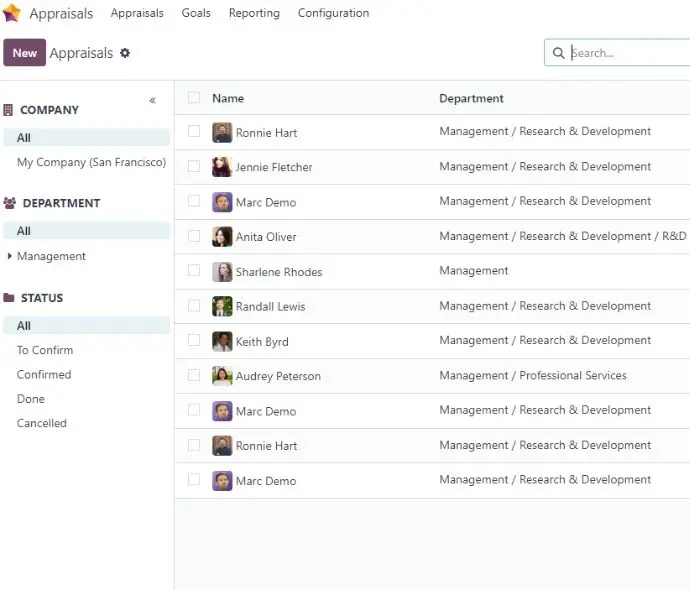Expand the Management department tree
Viewport: 690px width, 590px height.
point(9,256)
